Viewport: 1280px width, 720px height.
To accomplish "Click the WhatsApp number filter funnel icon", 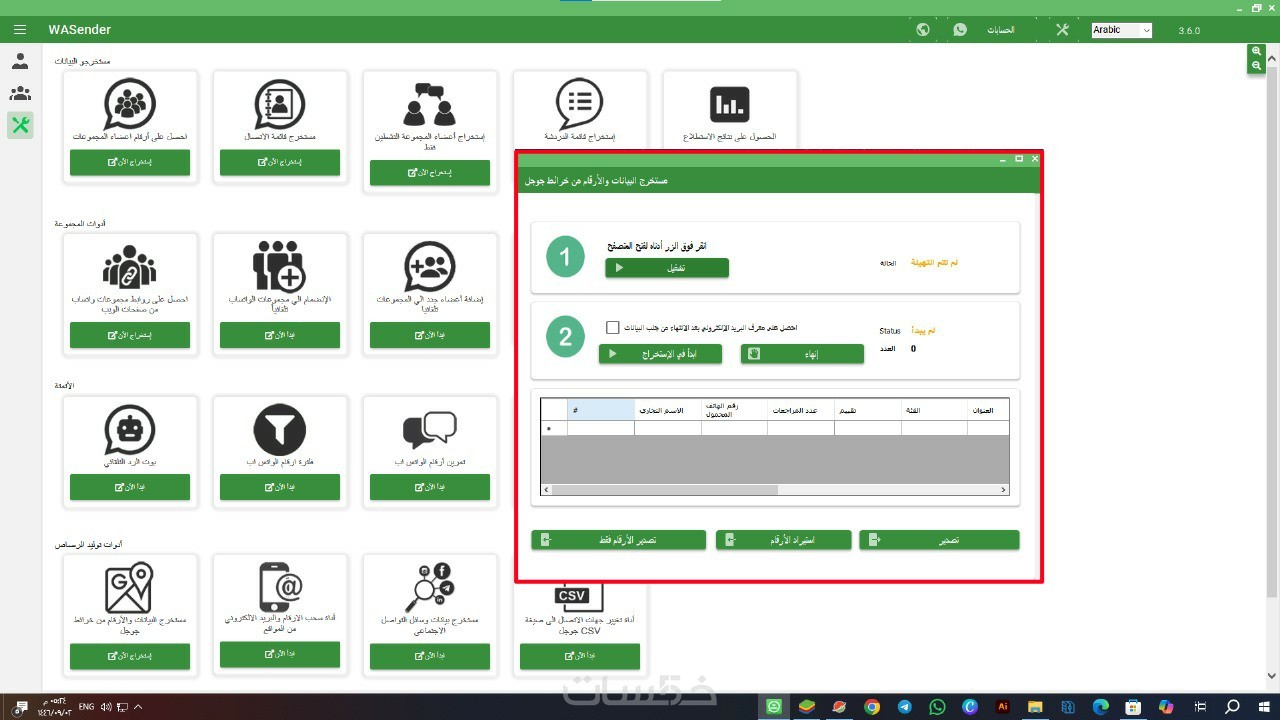I will 280,431.
